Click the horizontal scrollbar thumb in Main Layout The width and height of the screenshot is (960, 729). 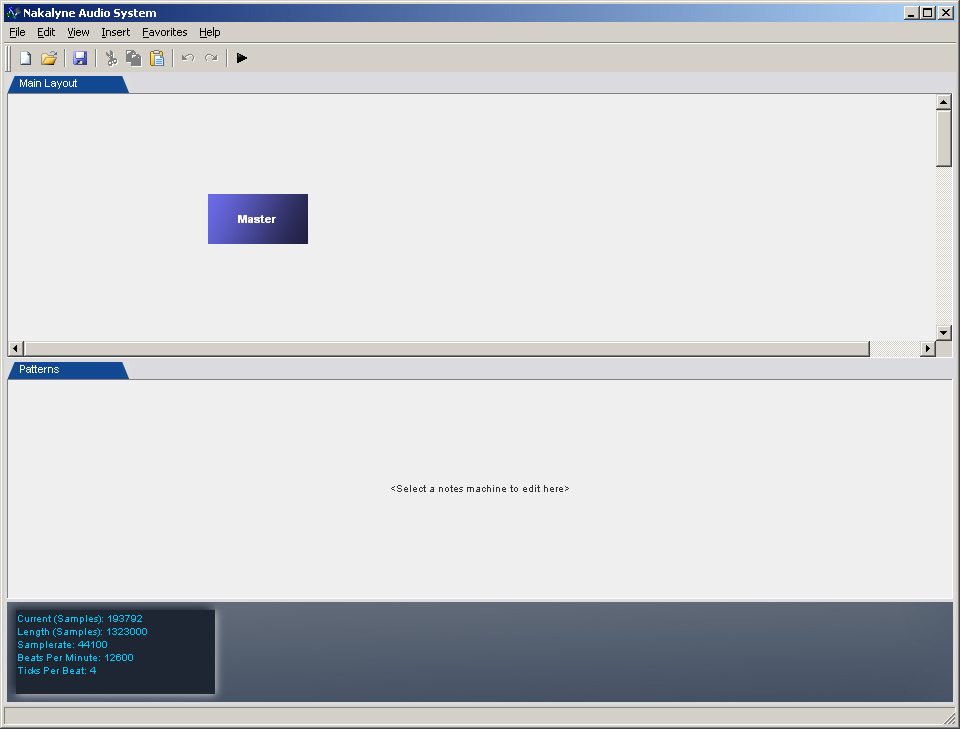[x=446, y=349]
